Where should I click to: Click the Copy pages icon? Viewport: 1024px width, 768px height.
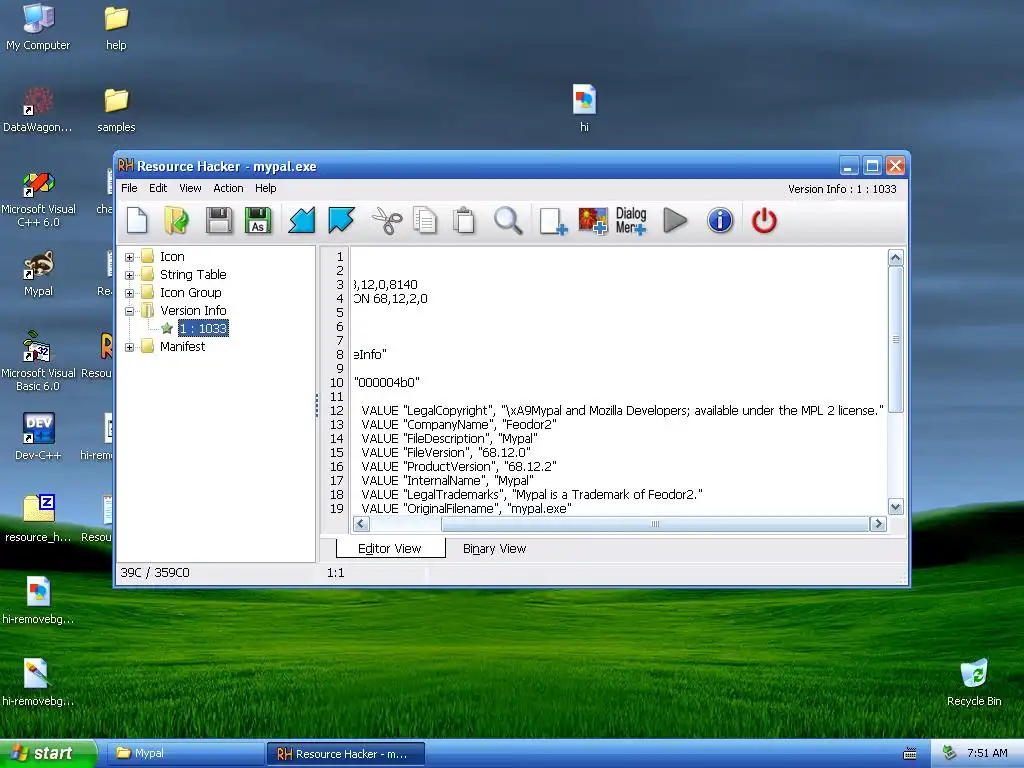(x=425, y=221)
